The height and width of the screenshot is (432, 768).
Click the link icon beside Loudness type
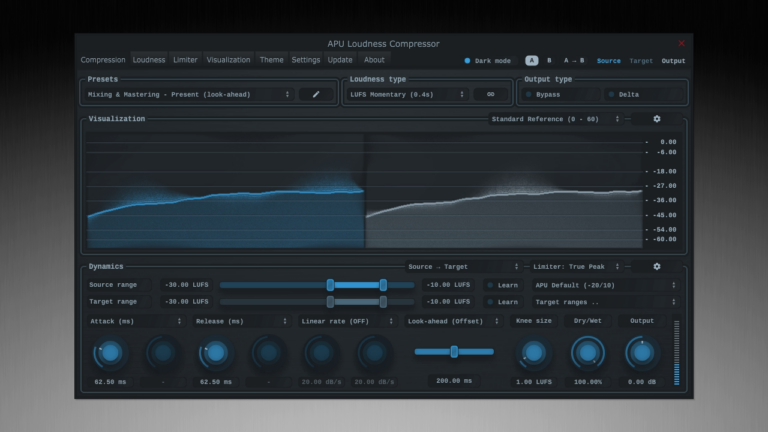pyautogui.click(x=490, y=94)
